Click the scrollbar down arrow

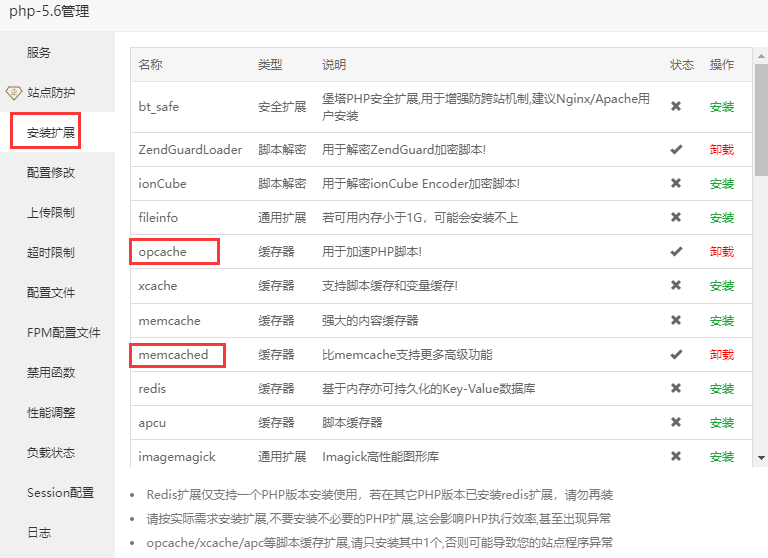pyautogui.click(x=762, y=458)
